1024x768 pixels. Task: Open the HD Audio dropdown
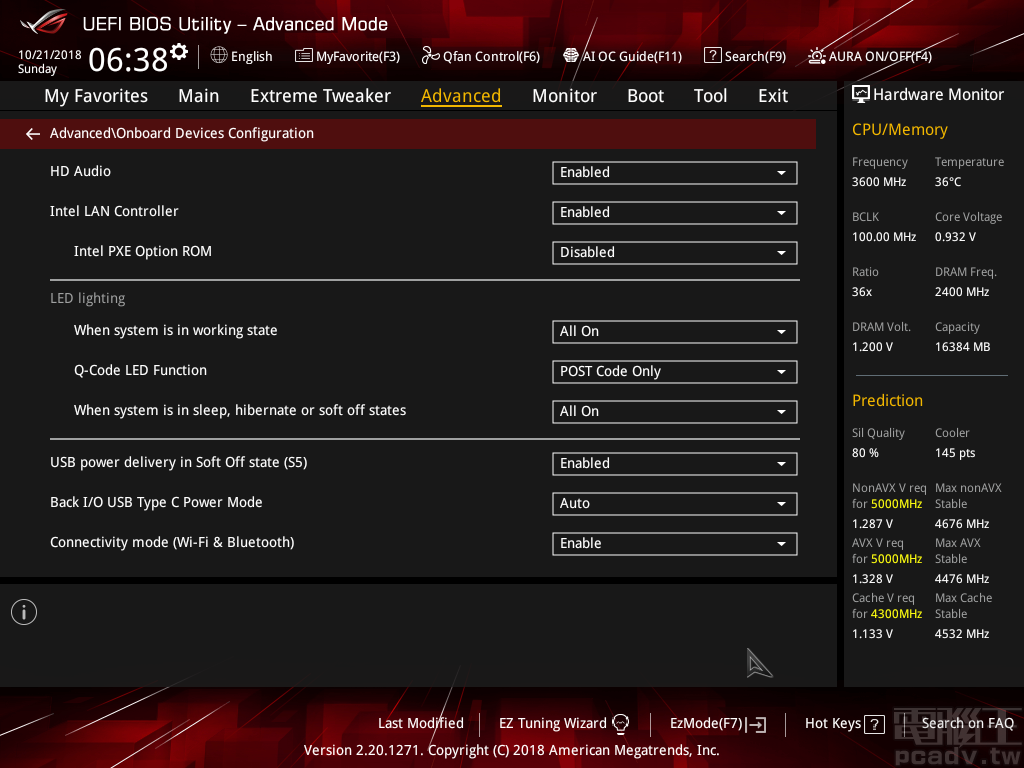pyautogui.click(x=675, y=173)
